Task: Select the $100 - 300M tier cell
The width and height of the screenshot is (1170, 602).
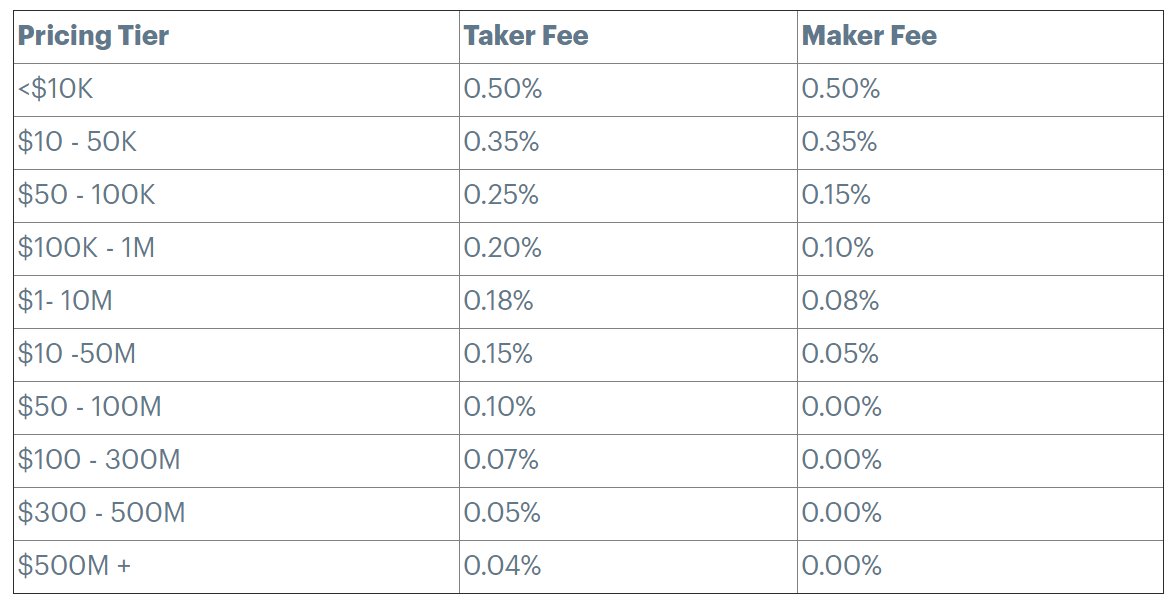Action: point(99,460)
